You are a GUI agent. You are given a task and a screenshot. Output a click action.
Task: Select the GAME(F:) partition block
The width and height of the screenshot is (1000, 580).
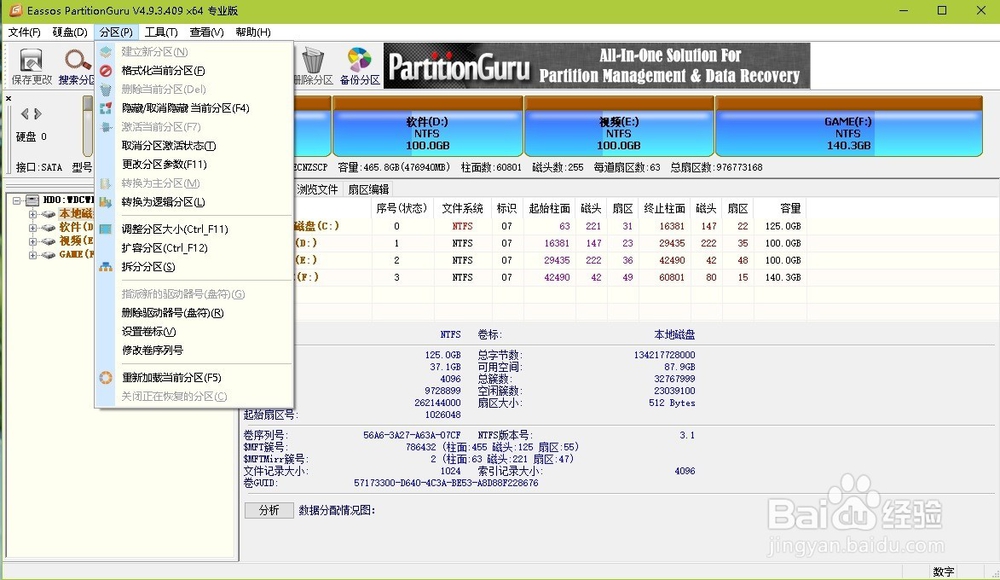848,126
